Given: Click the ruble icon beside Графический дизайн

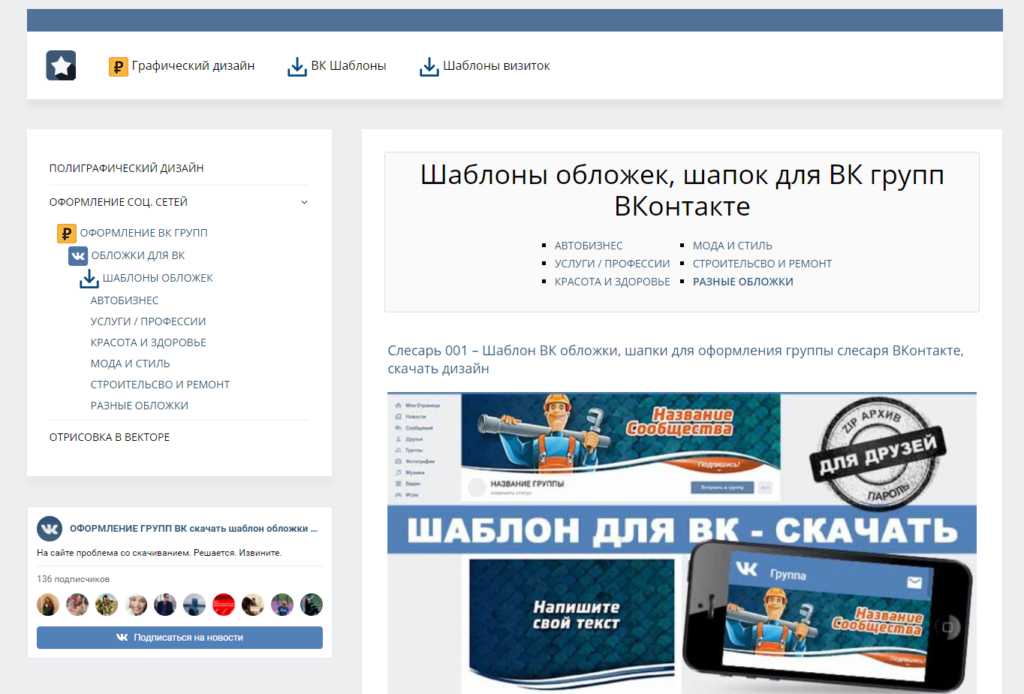Looking at the screenshot, I should tap(118, 66).
